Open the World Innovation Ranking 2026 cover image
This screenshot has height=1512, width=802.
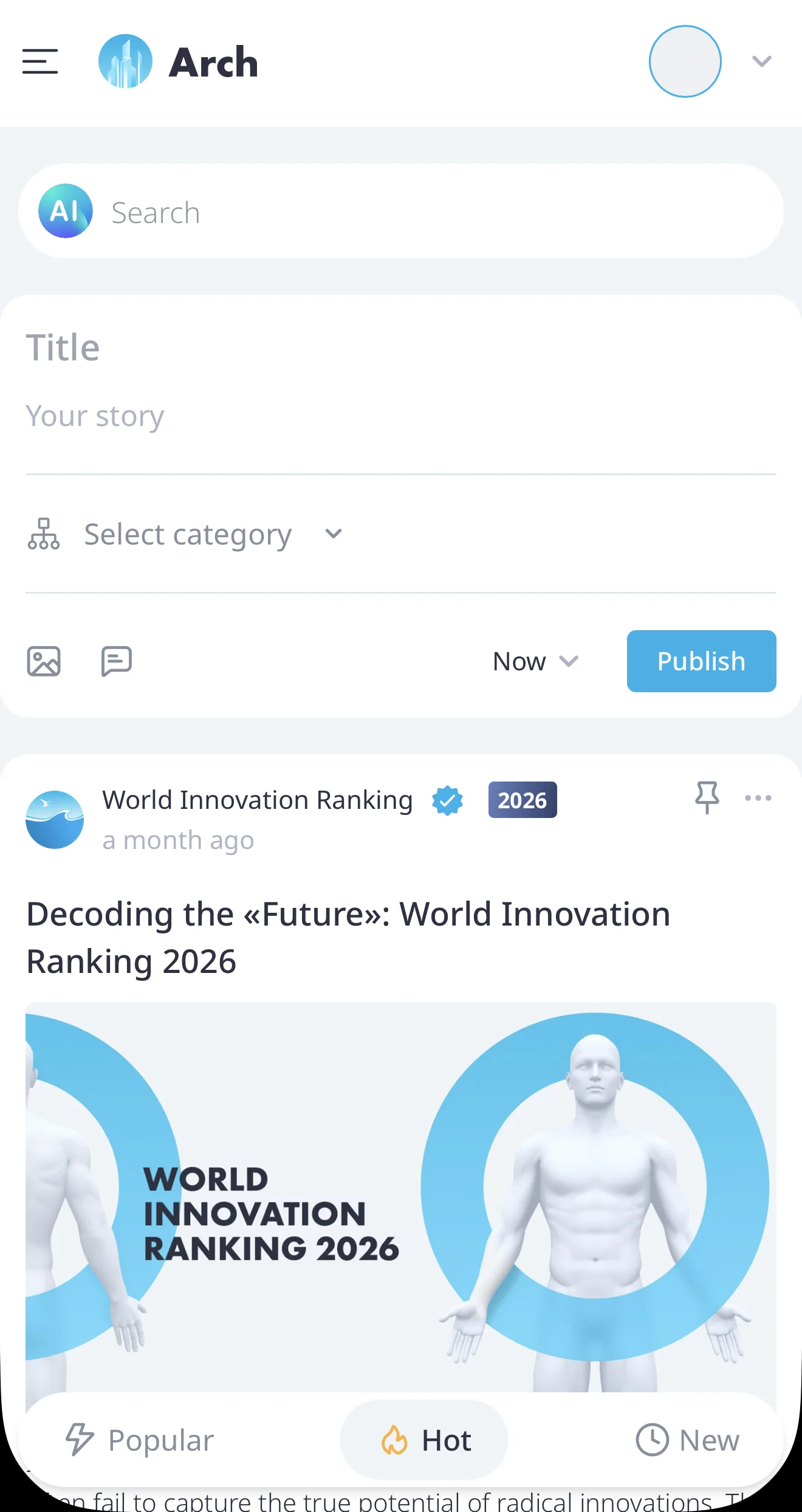pos(401,1197)
